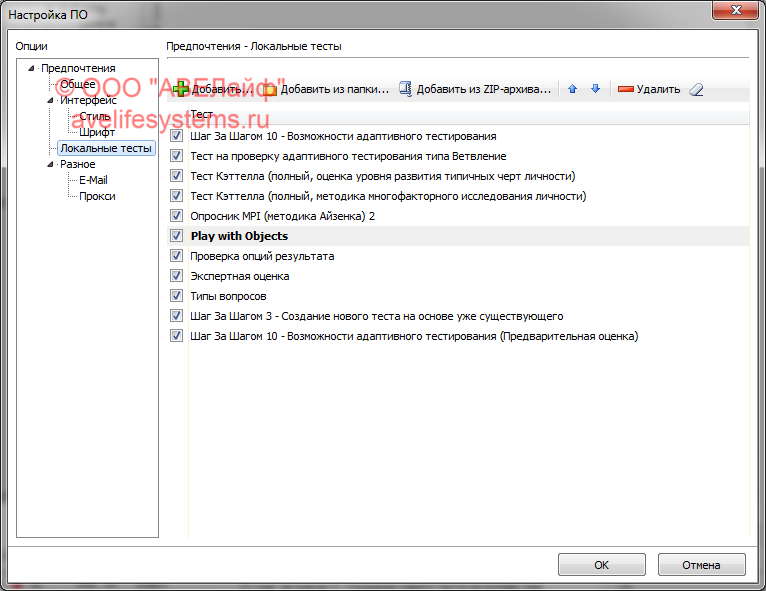
Task: Click Add from folder toolbar icon
Action: pos(269,89)
